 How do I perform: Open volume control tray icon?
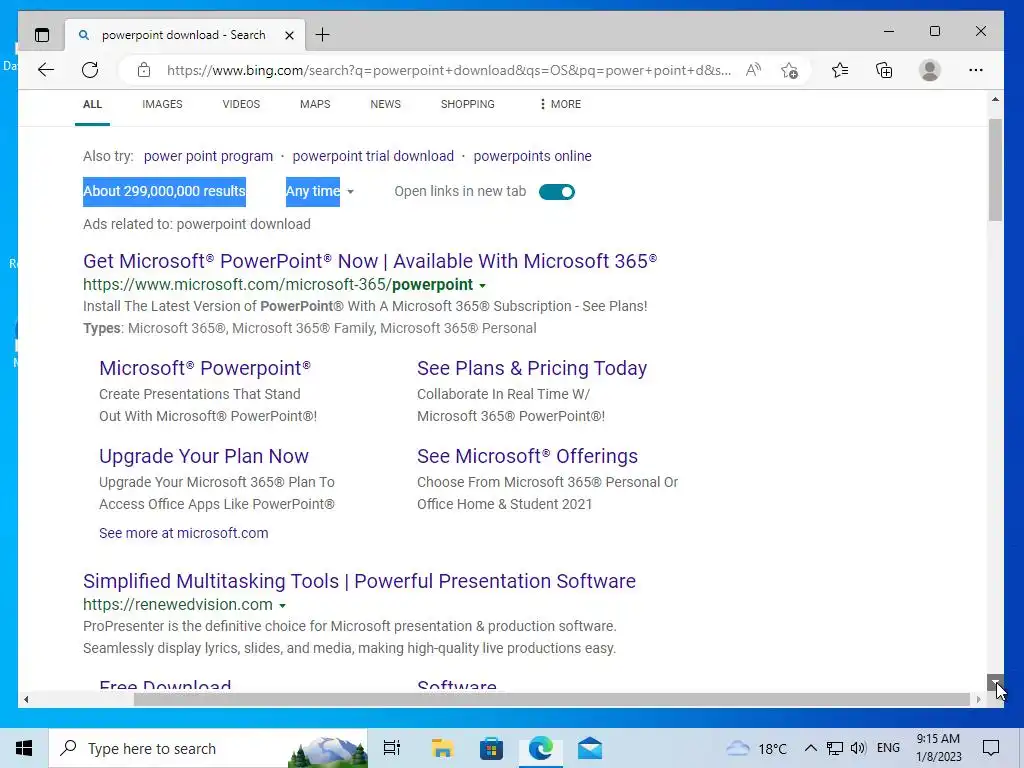[858, 748]
